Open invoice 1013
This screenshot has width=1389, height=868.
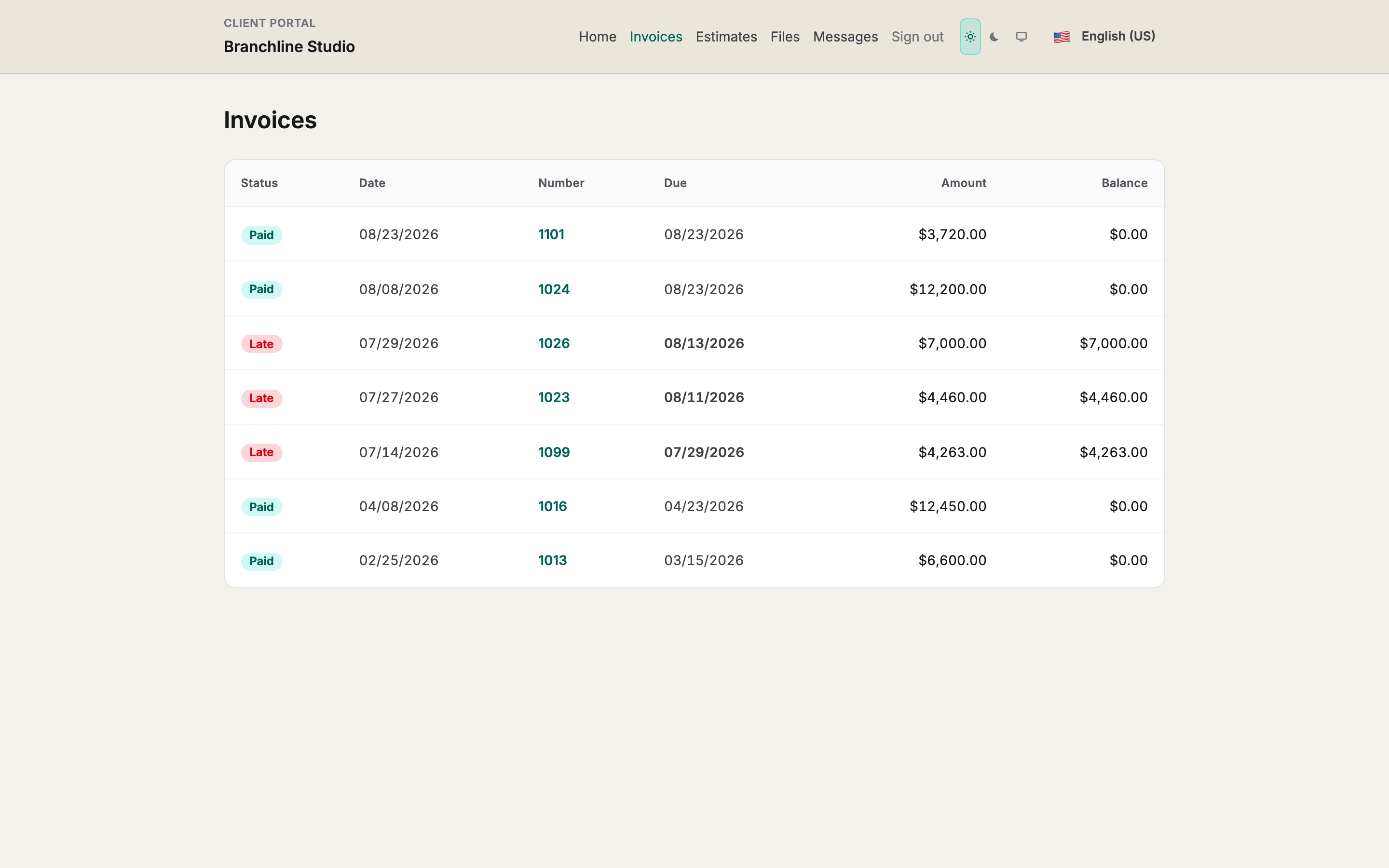tap(552, 560)
